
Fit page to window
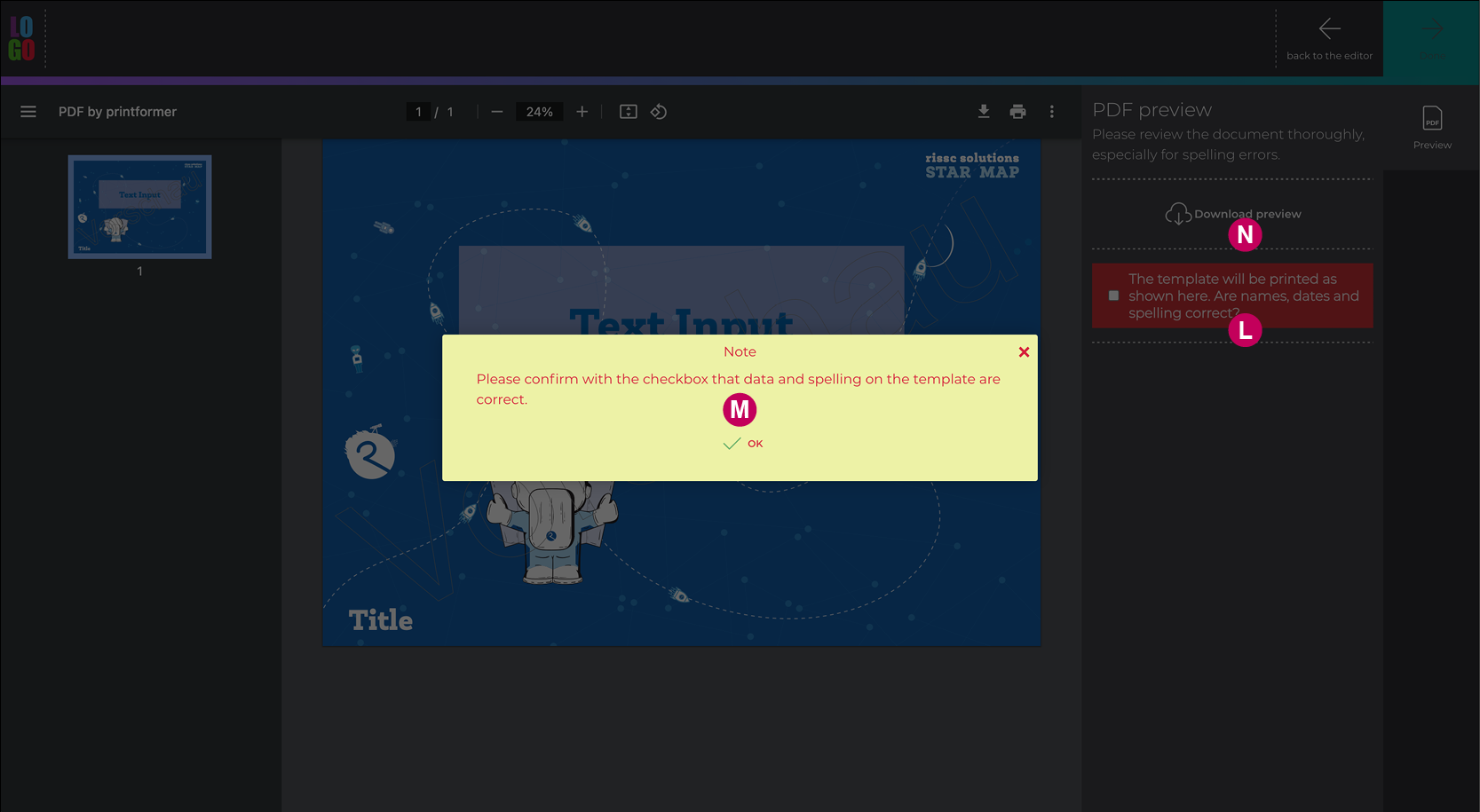point(628,111)
